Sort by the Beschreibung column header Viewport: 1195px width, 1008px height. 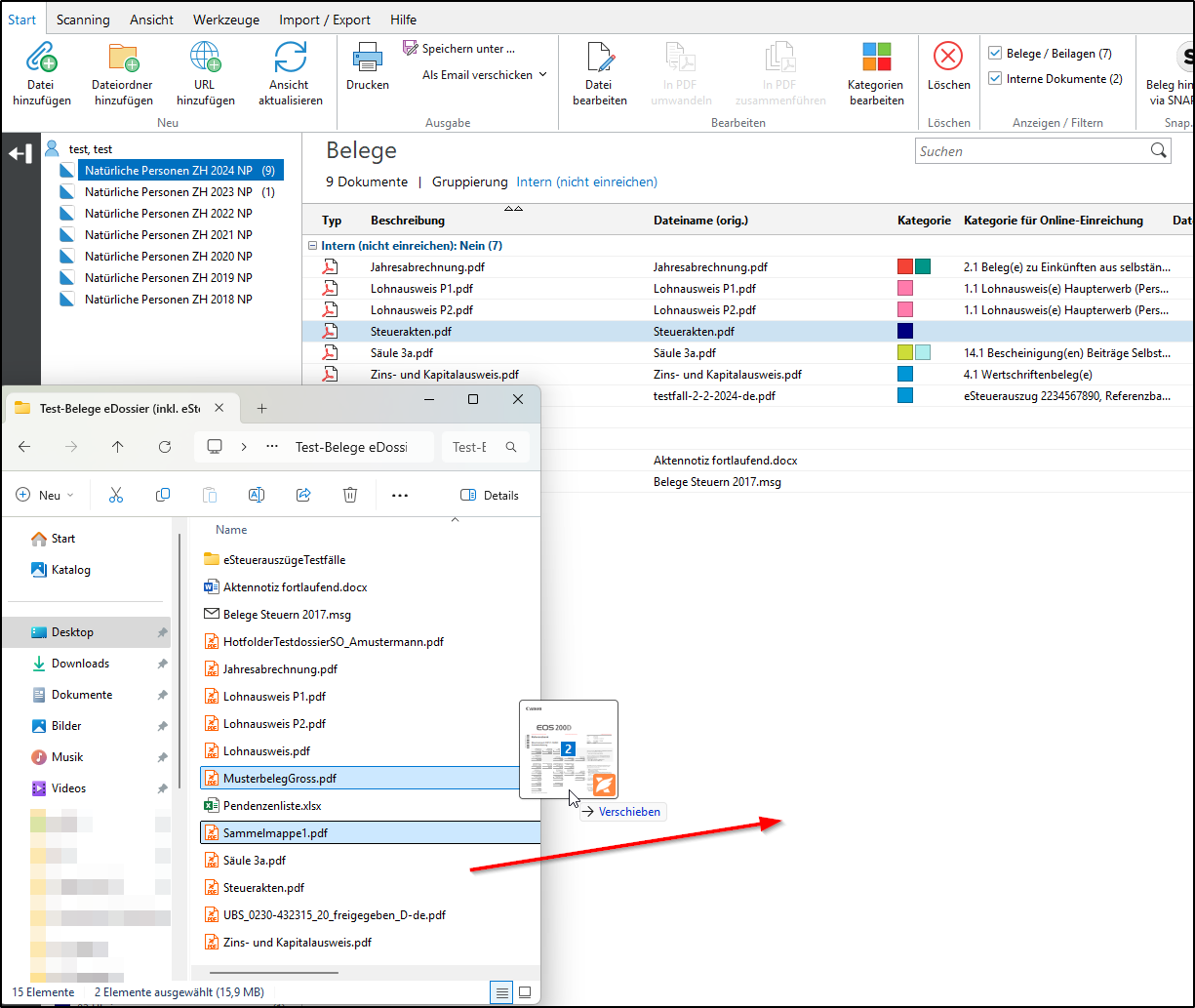click(408, 221)
